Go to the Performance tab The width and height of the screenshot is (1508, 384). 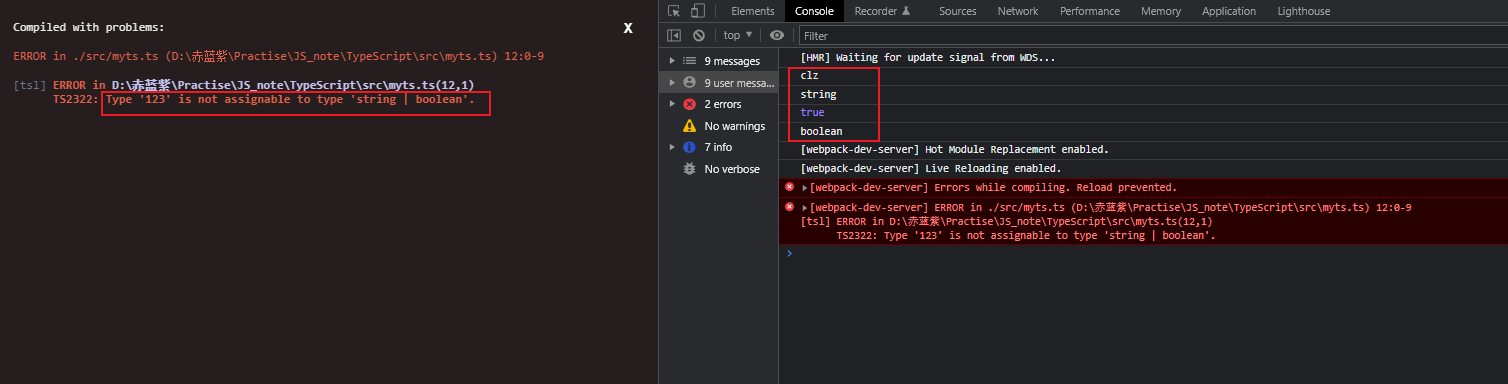click(x=1090, y=11)
